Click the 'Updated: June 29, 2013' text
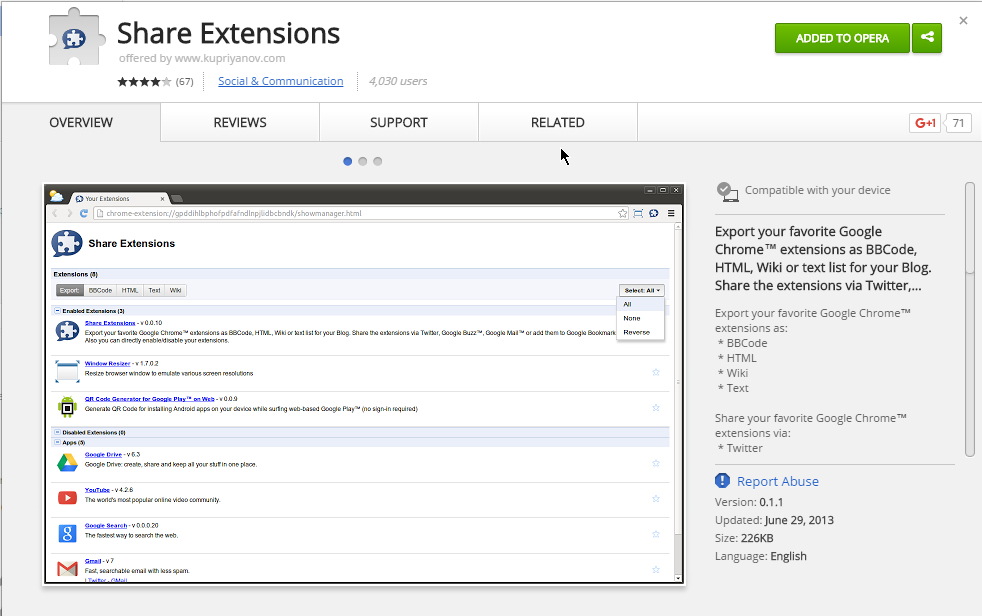The image size is (982, 616). 774,520
